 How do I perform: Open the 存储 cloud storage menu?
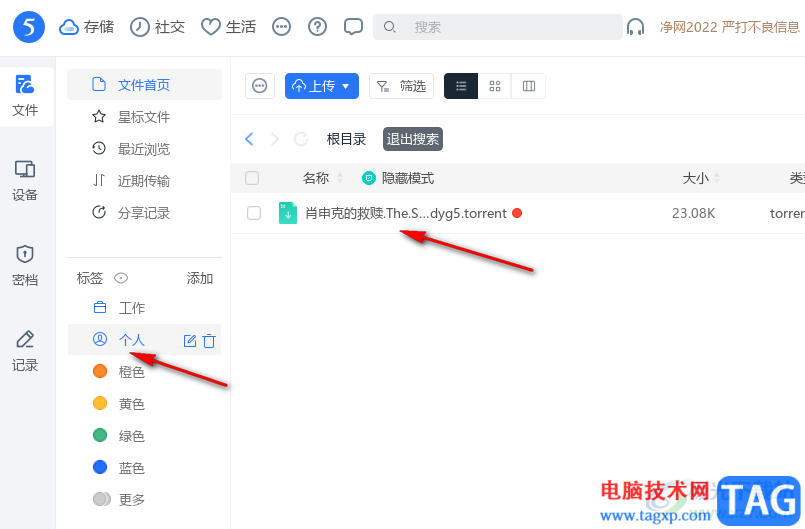click(86, 27)
